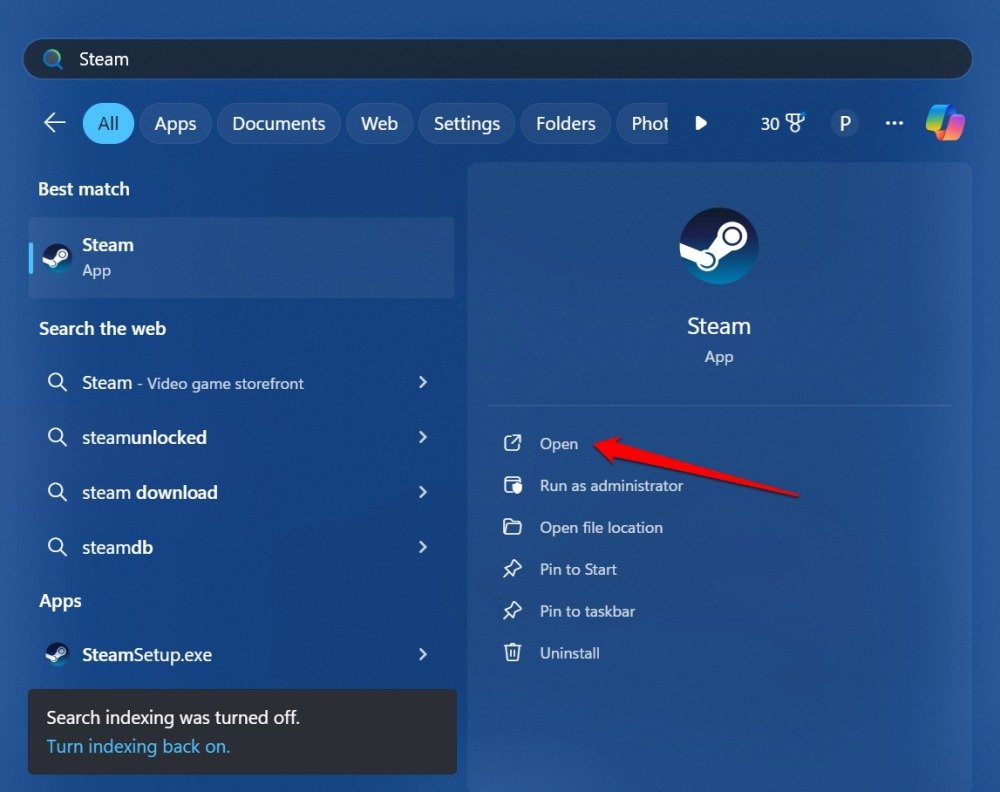Click the P profile avatar
The width and height of the screenshot is (1000, 792).
844,123
